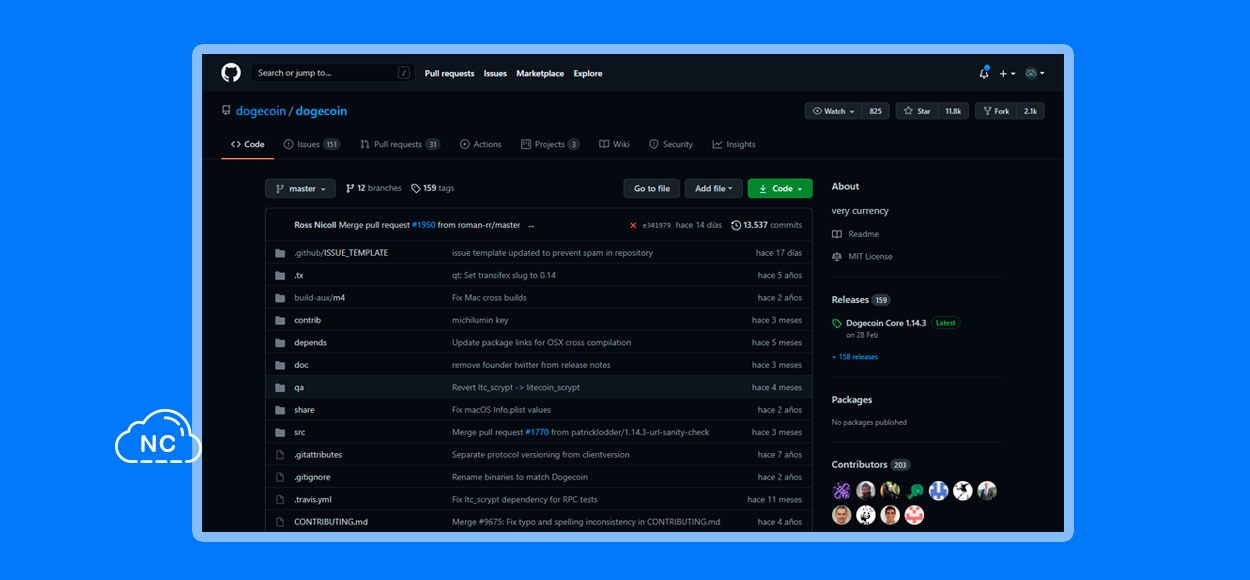
Task: Switch to the Projects tab
Action: coord(550,144)
